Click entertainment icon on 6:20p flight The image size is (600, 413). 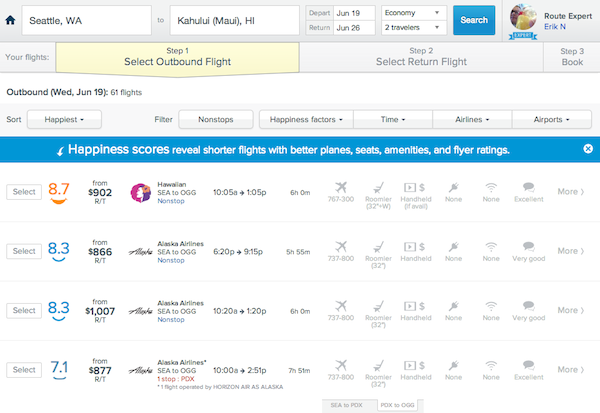(414, 247)
